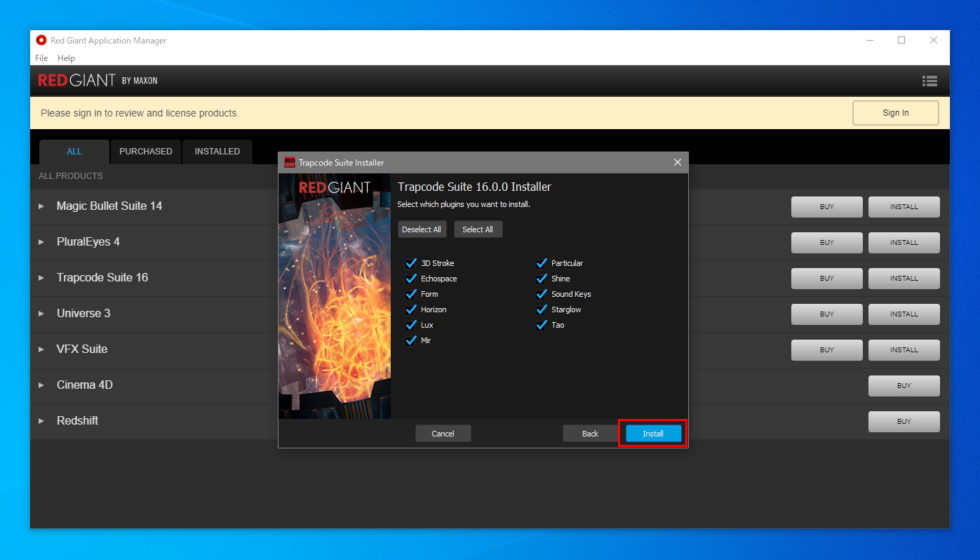Open the File menu

41,58
